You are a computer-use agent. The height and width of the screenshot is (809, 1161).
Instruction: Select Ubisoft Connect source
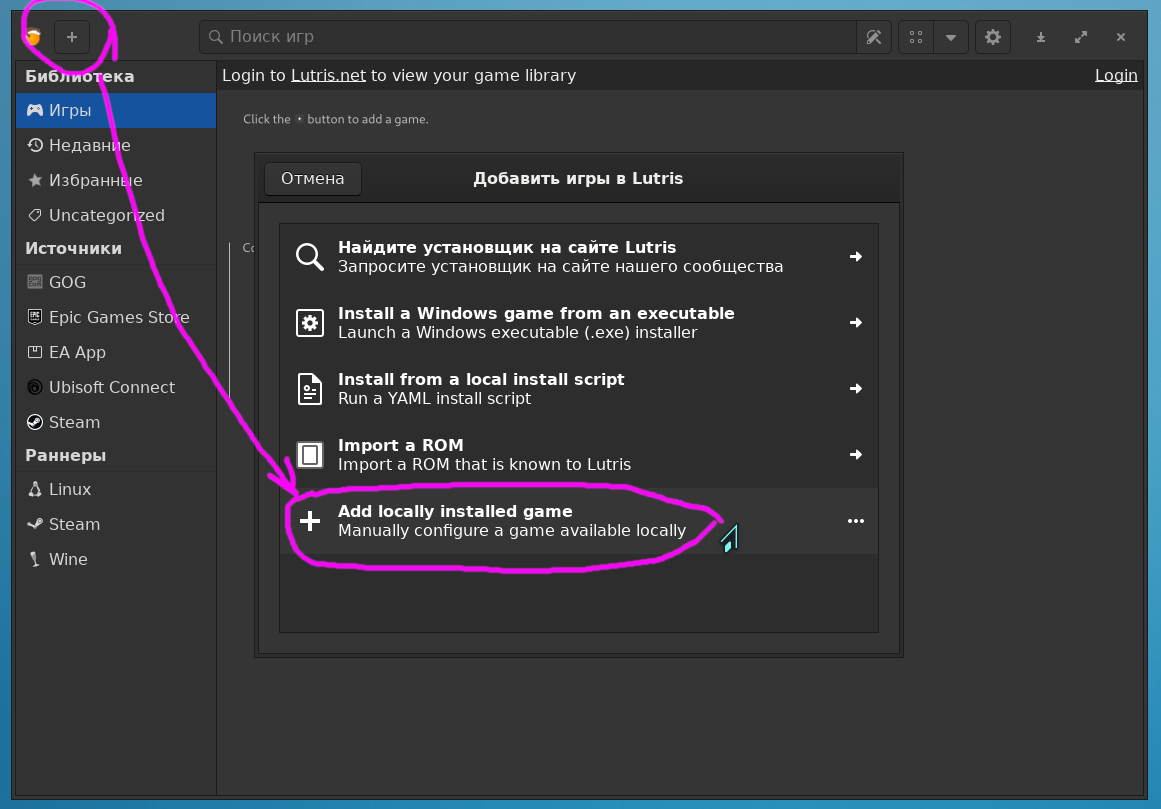pyautogui.click(x=116, y=387)
